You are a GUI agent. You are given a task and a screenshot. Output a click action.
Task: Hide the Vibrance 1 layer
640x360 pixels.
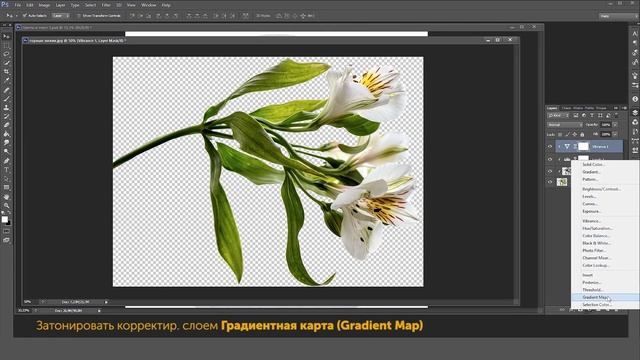(x=550, y=147)
